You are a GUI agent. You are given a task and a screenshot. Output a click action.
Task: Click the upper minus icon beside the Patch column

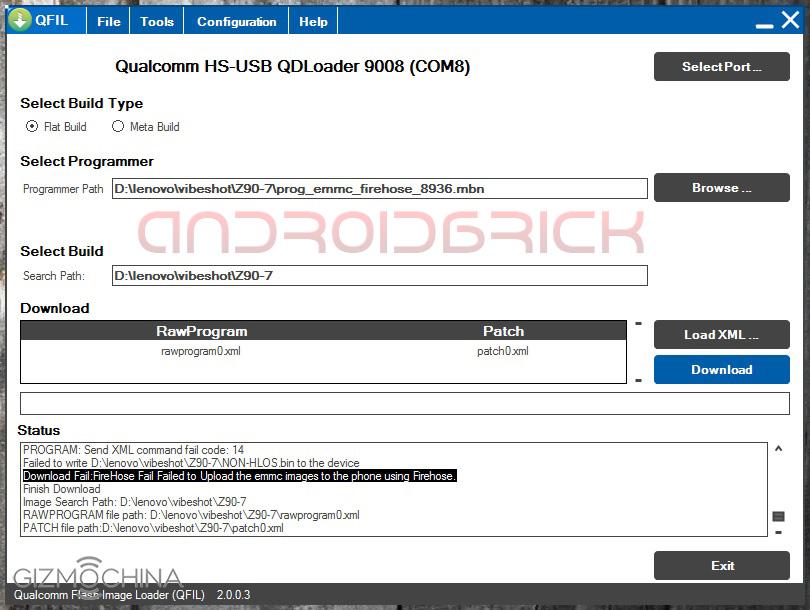638,324
